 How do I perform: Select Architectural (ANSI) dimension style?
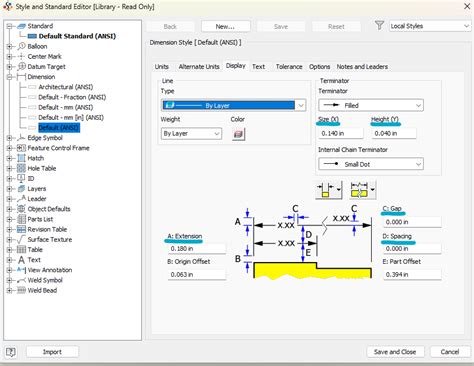(x=66, y=87)
